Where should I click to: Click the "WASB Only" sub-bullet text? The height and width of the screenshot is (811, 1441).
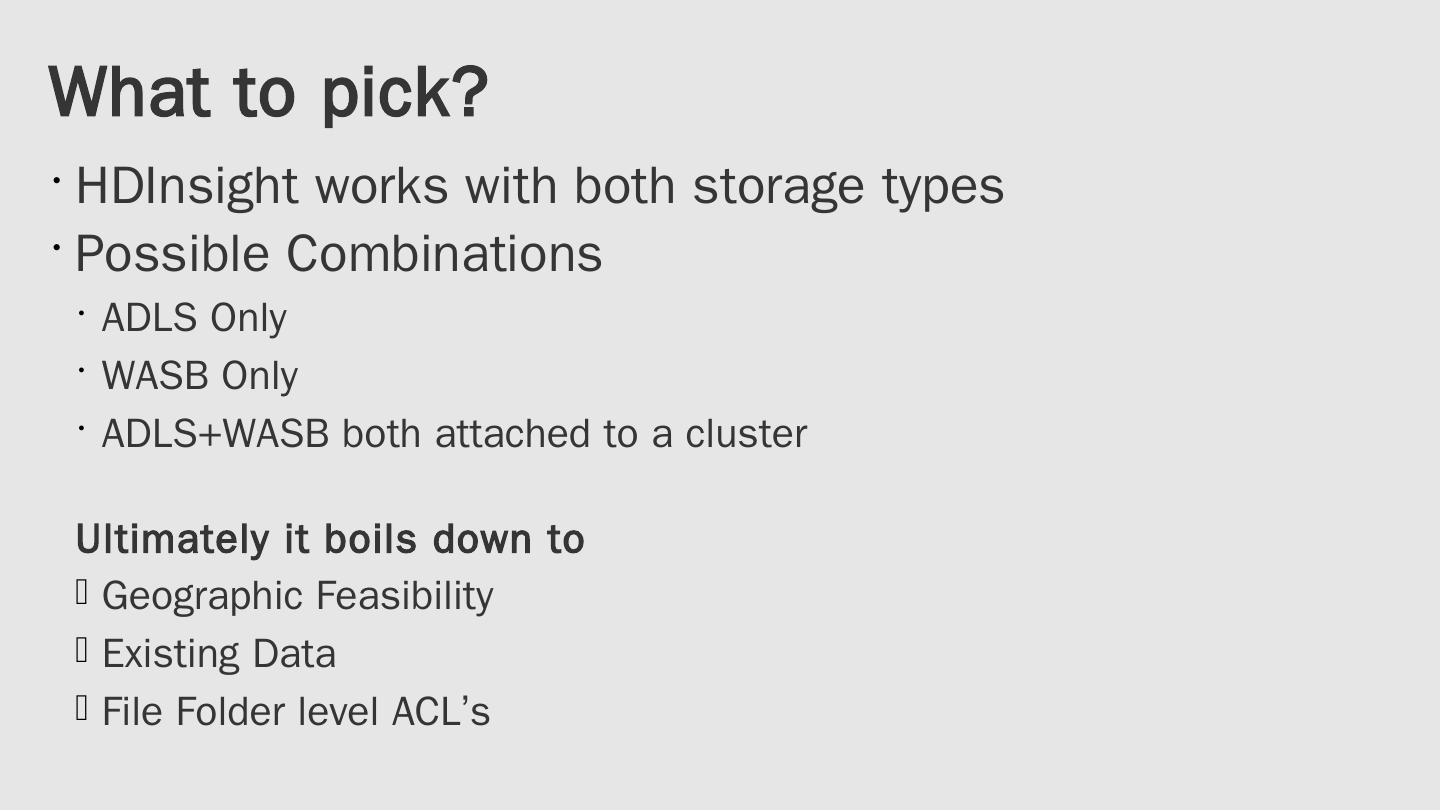(200, 376)
